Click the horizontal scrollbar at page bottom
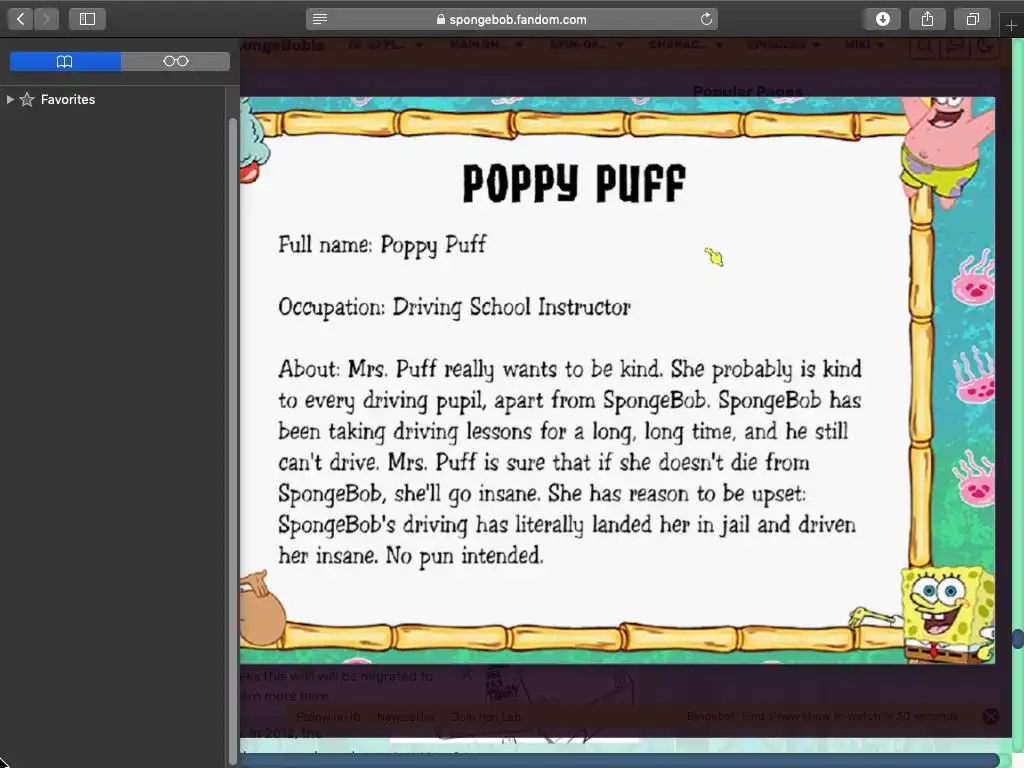This screenshot has width=1024, height=768. pos(619,760)
